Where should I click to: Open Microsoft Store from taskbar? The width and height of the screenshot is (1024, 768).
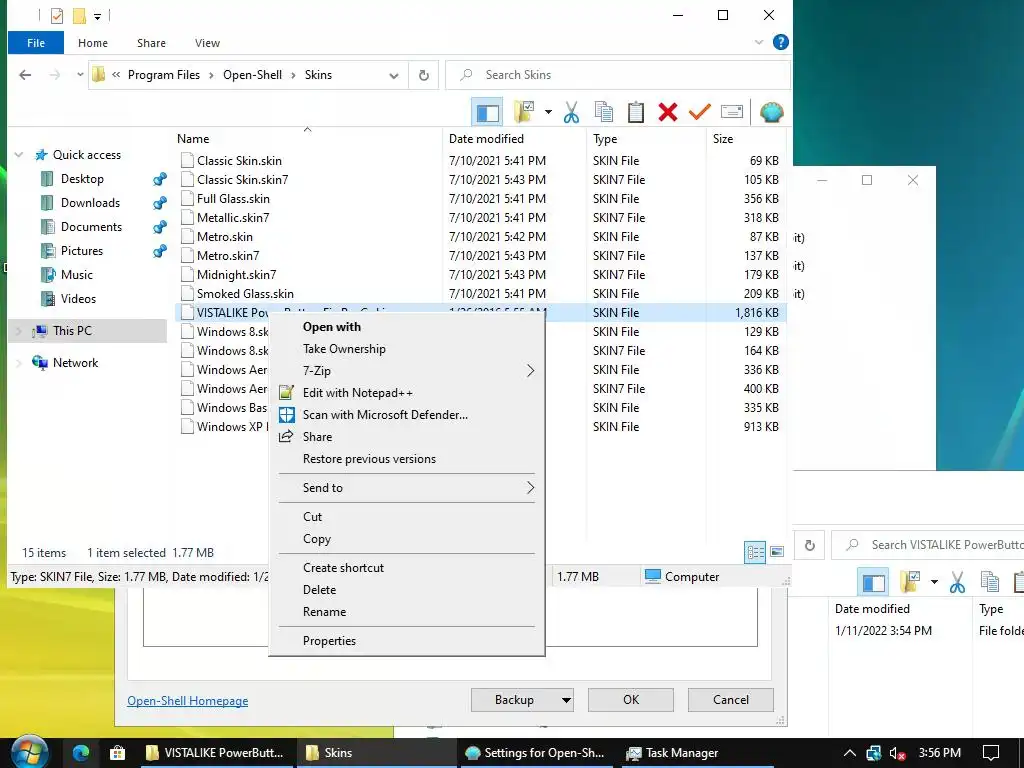118,753
